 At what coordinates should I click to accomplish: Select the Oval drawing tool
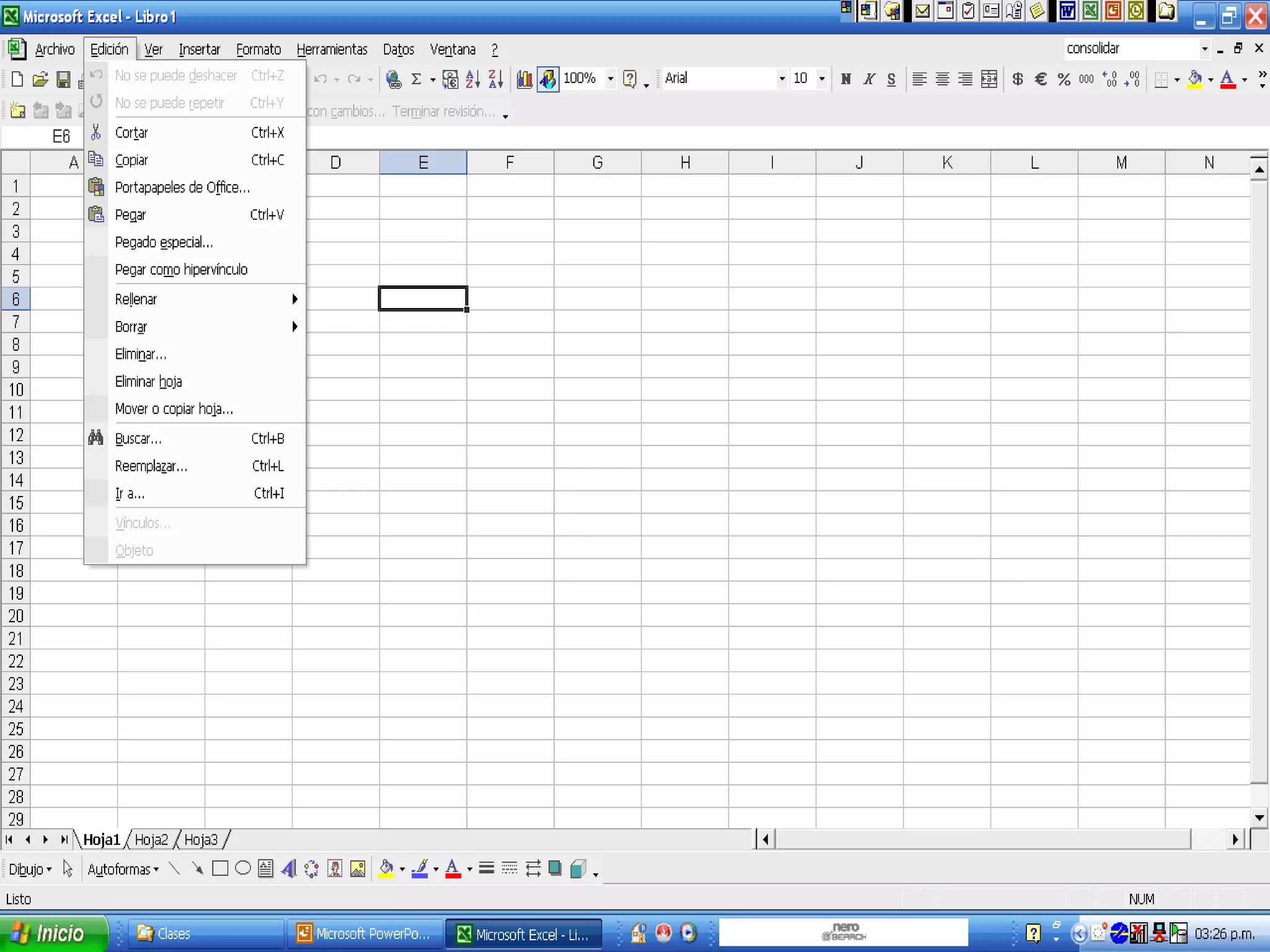pyautogui.click(x=243, y=869)
